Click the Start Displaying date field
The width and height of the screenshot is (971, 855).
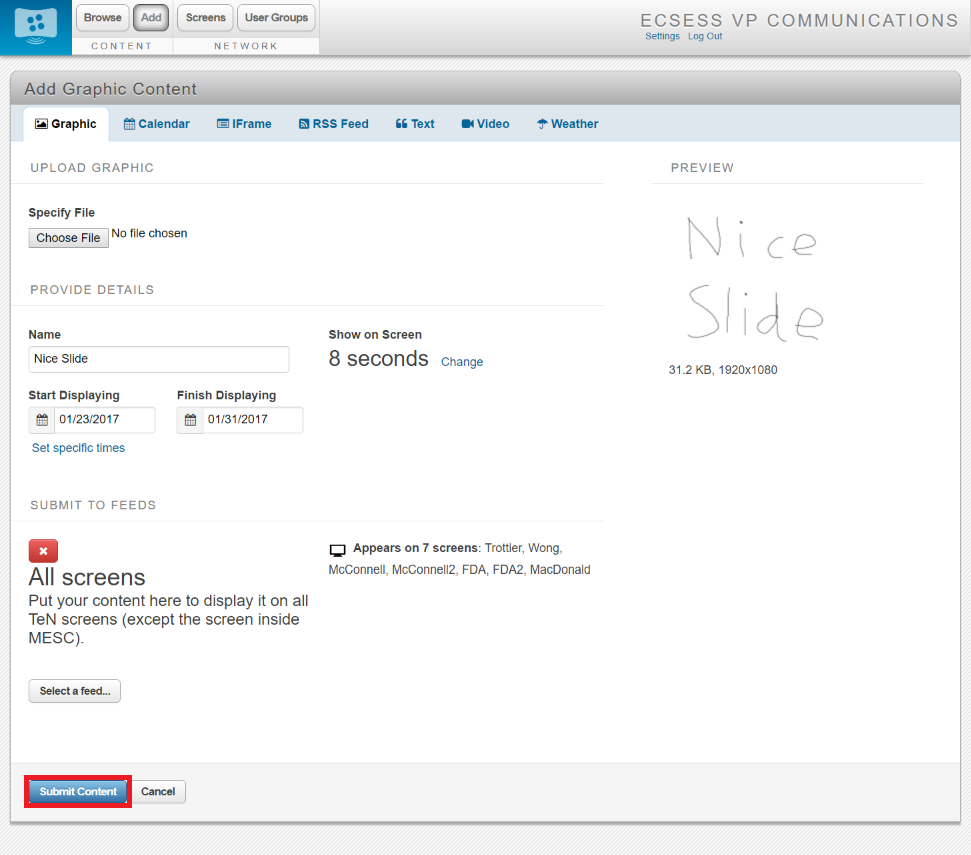coord(105,420)
